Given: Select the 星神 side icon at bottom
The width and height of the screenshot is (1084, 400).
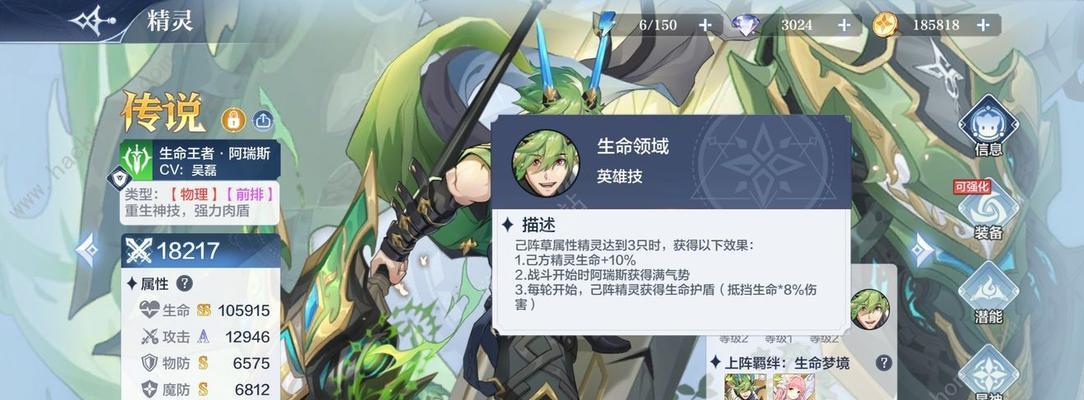Looking at the screenshot, I should 988,373.
